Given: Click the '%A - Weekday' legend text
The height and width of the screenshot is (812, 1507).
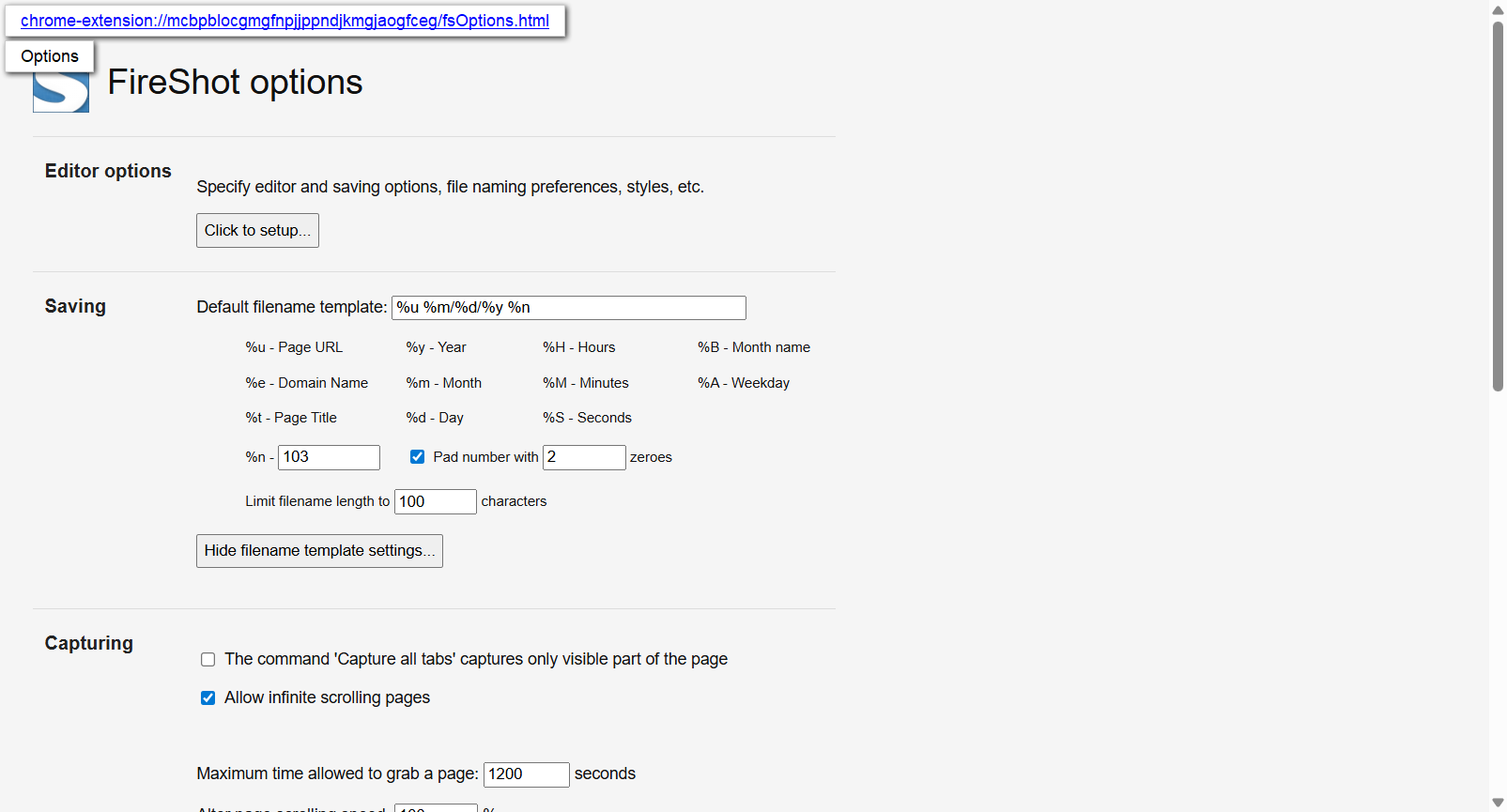Looking at the screenshot, I should point(744,383).
